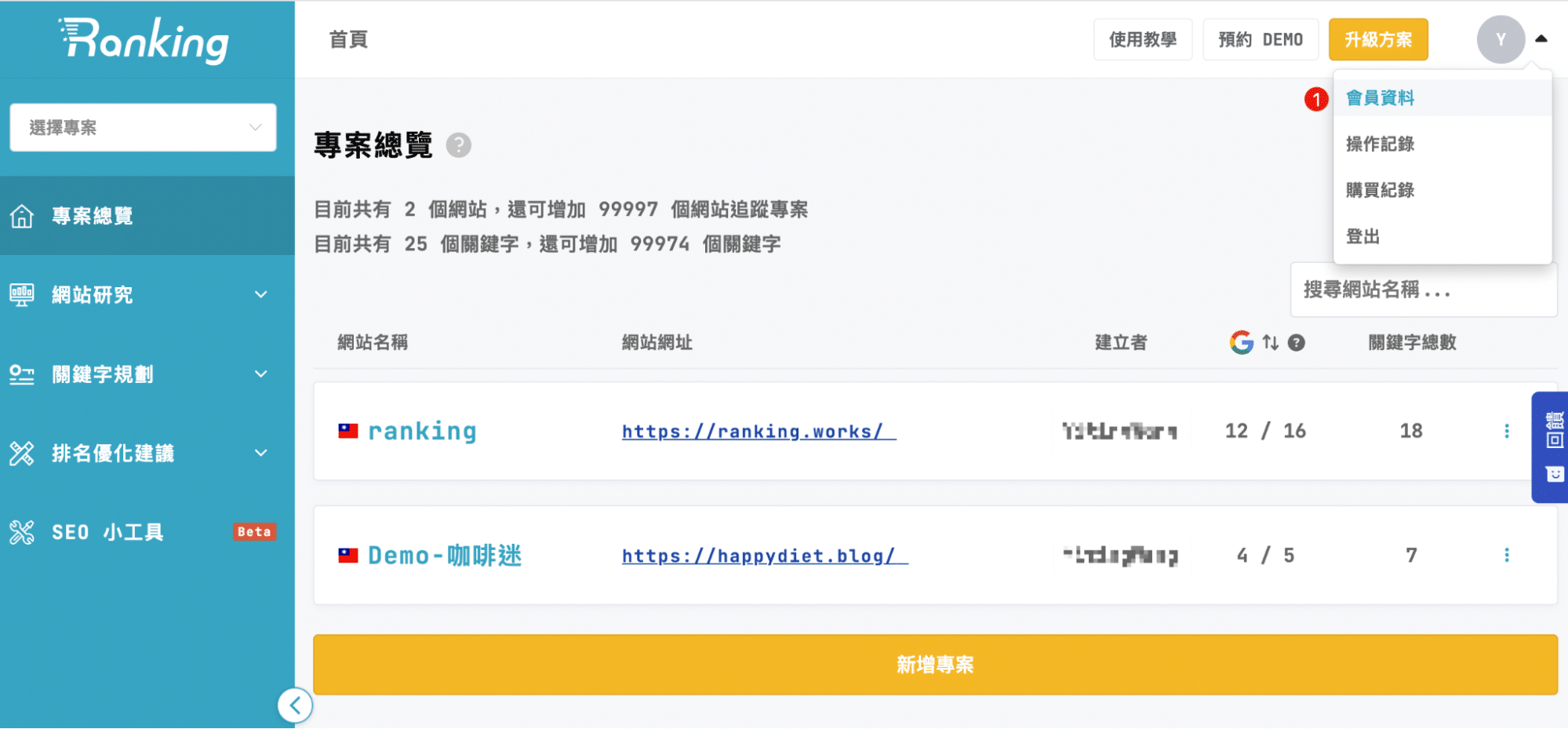Image resolution: width=1568 pixels, height=729 pixels.
Task: Click the 升級方案 upgrade button
Action: click(x=1377, y=39)
